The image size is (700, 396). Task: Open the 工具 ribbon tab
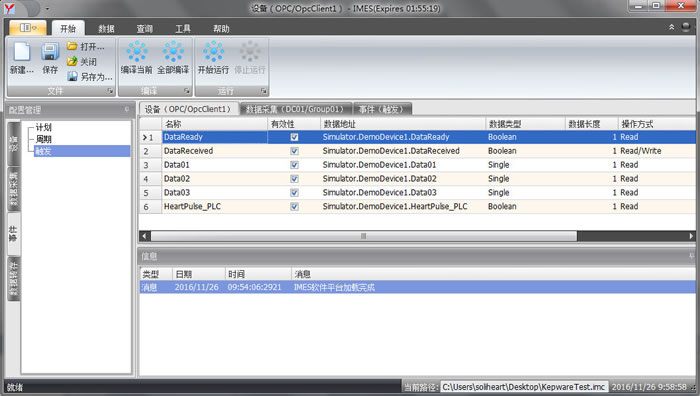coord(183,29)
